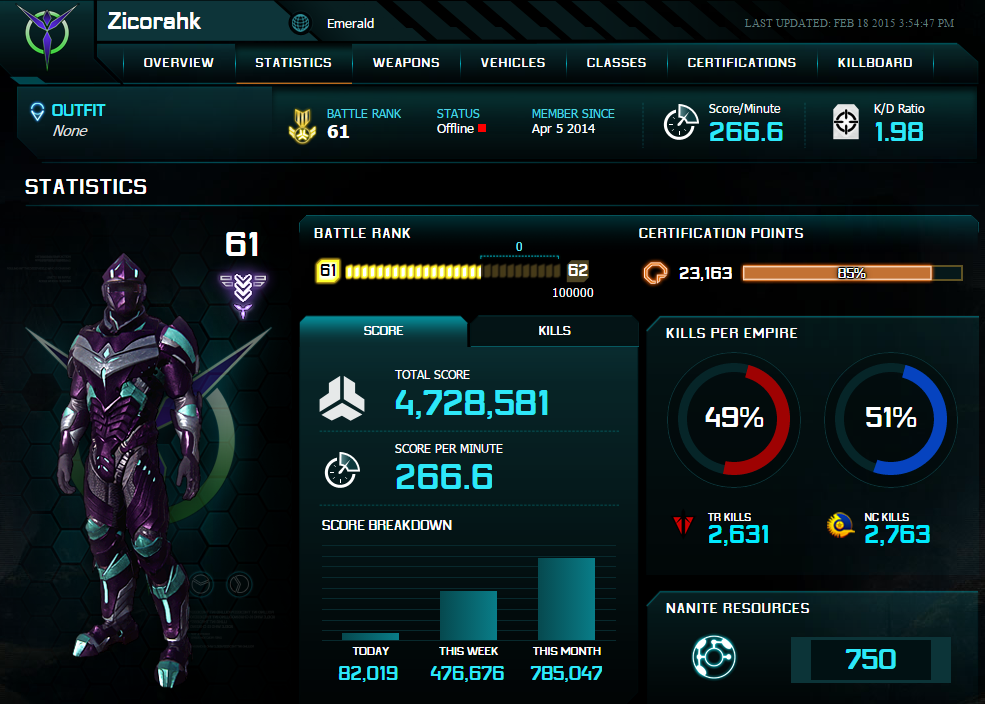This screenshot has height=704, width=985.
Task: Click the This Month score bar
Action: click(x=566, y=599)
